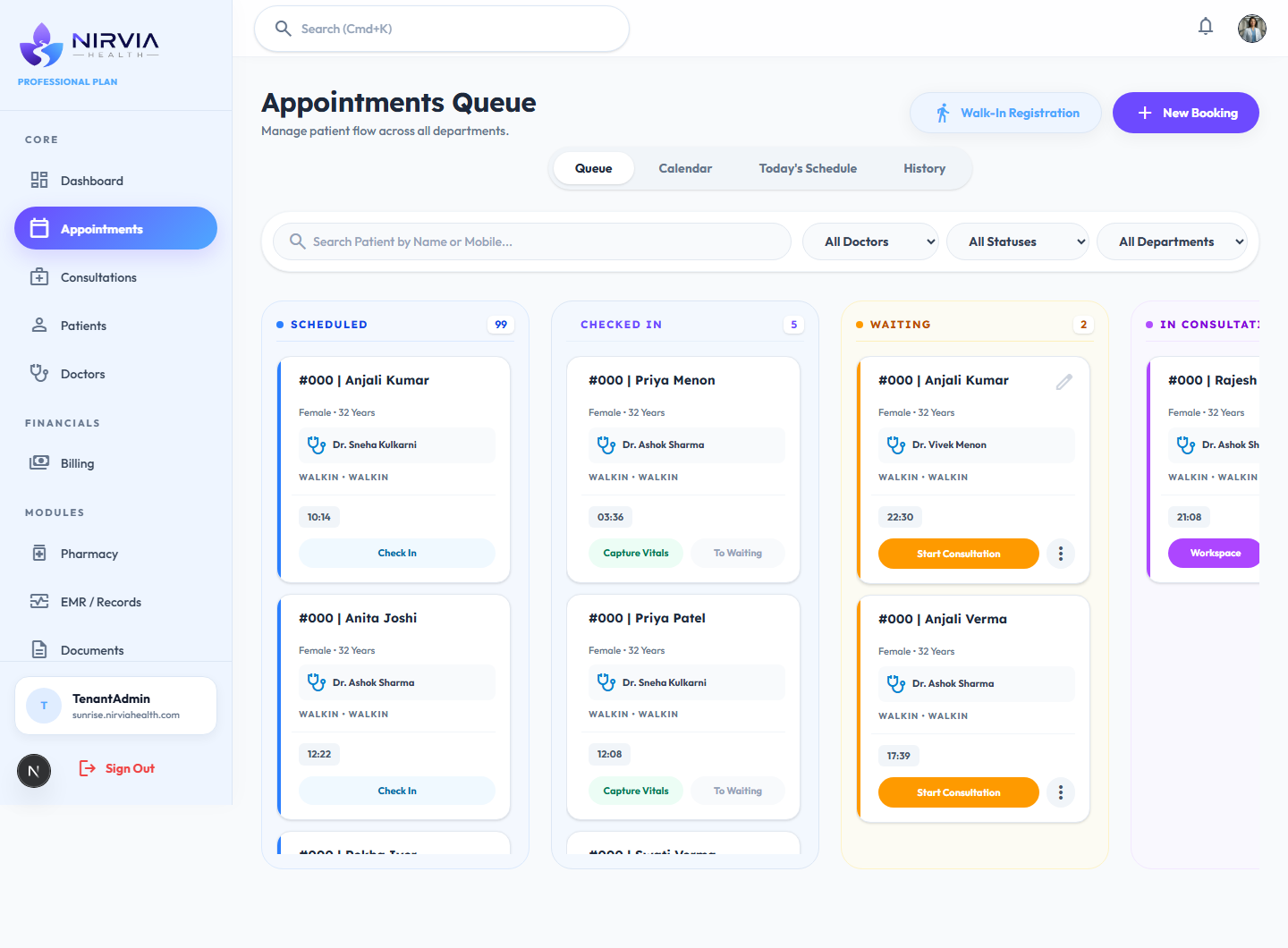Click the TenantAdmin T avatar

click(44, 706)
